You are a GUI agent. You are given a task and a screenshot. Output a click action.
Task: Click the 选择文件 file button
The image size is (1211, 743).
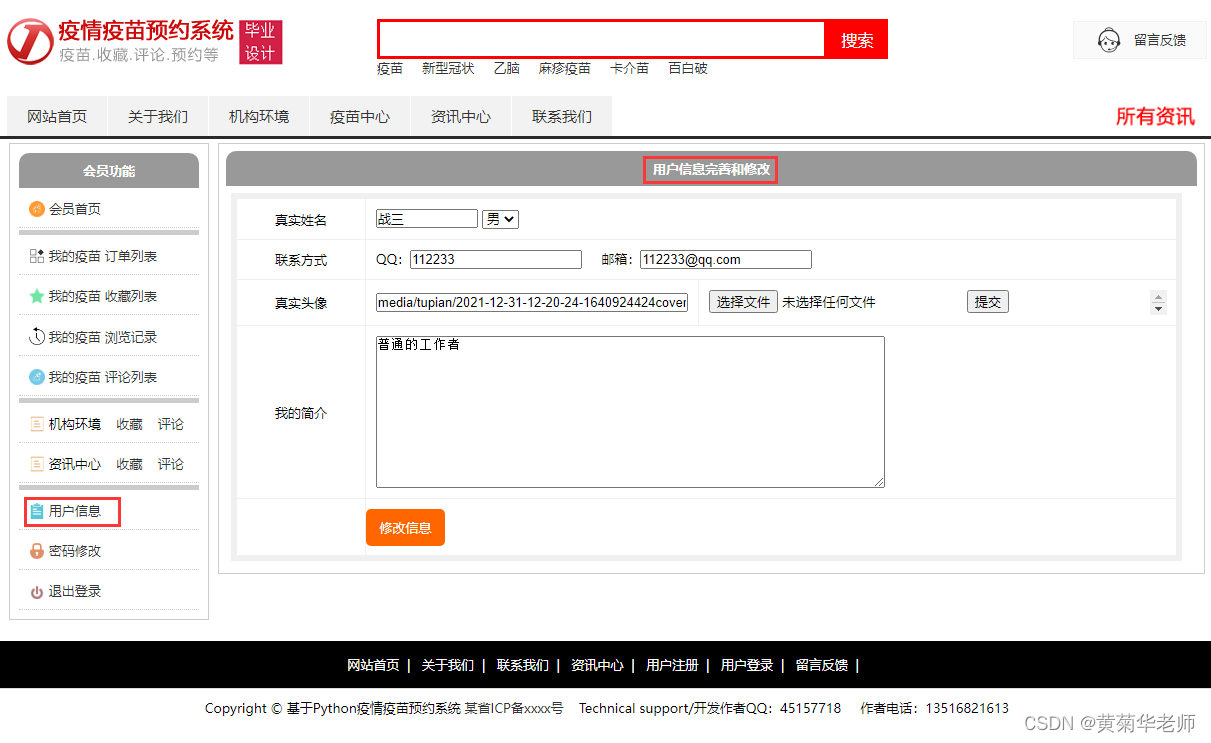point(743,302)
